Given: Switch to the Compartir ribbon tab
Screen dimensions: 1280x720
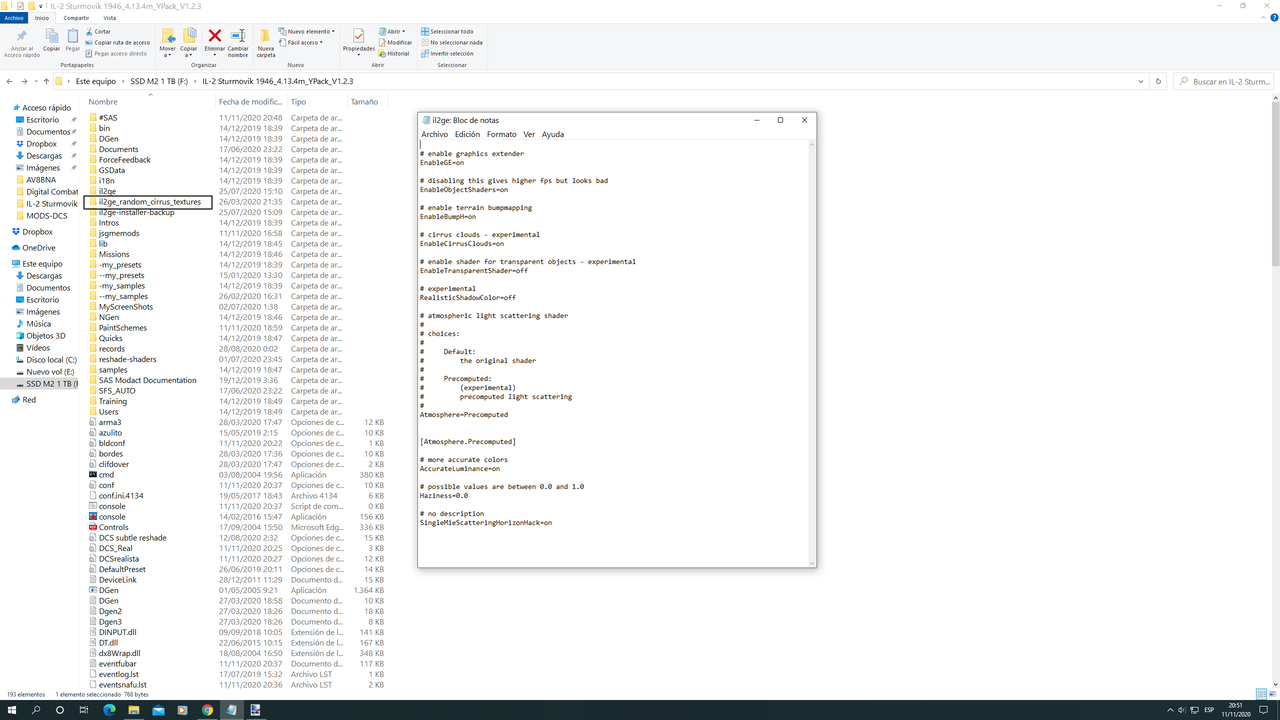Looking at the screenshot, I should pos(75,18).
